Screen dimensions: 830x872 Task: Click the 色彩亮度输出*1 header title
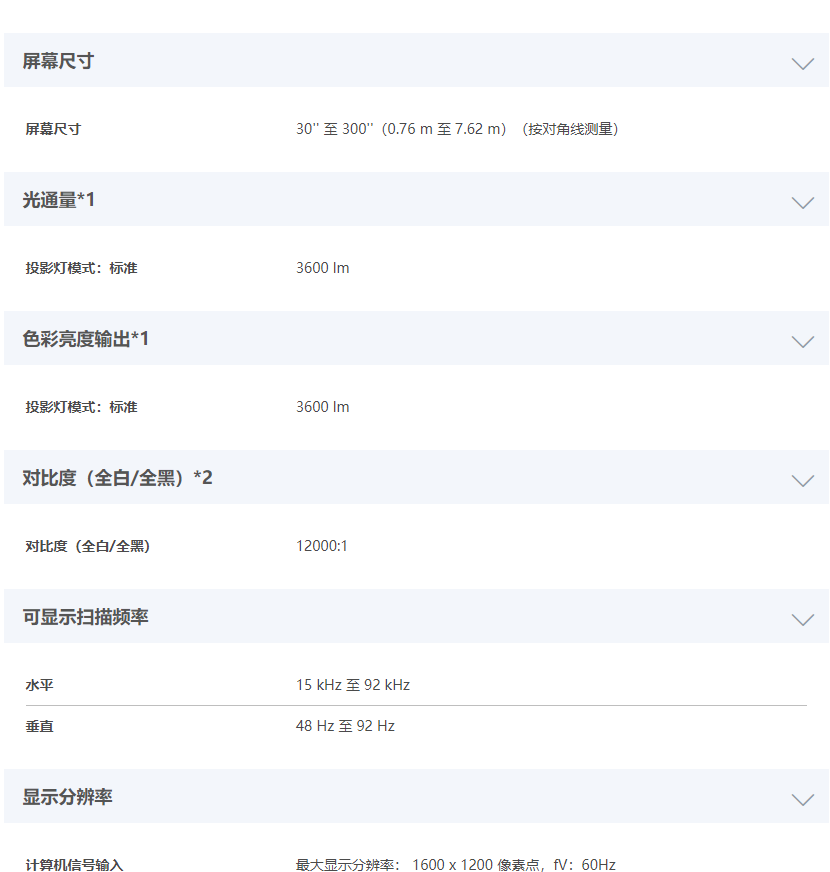(x=86, y=339)
